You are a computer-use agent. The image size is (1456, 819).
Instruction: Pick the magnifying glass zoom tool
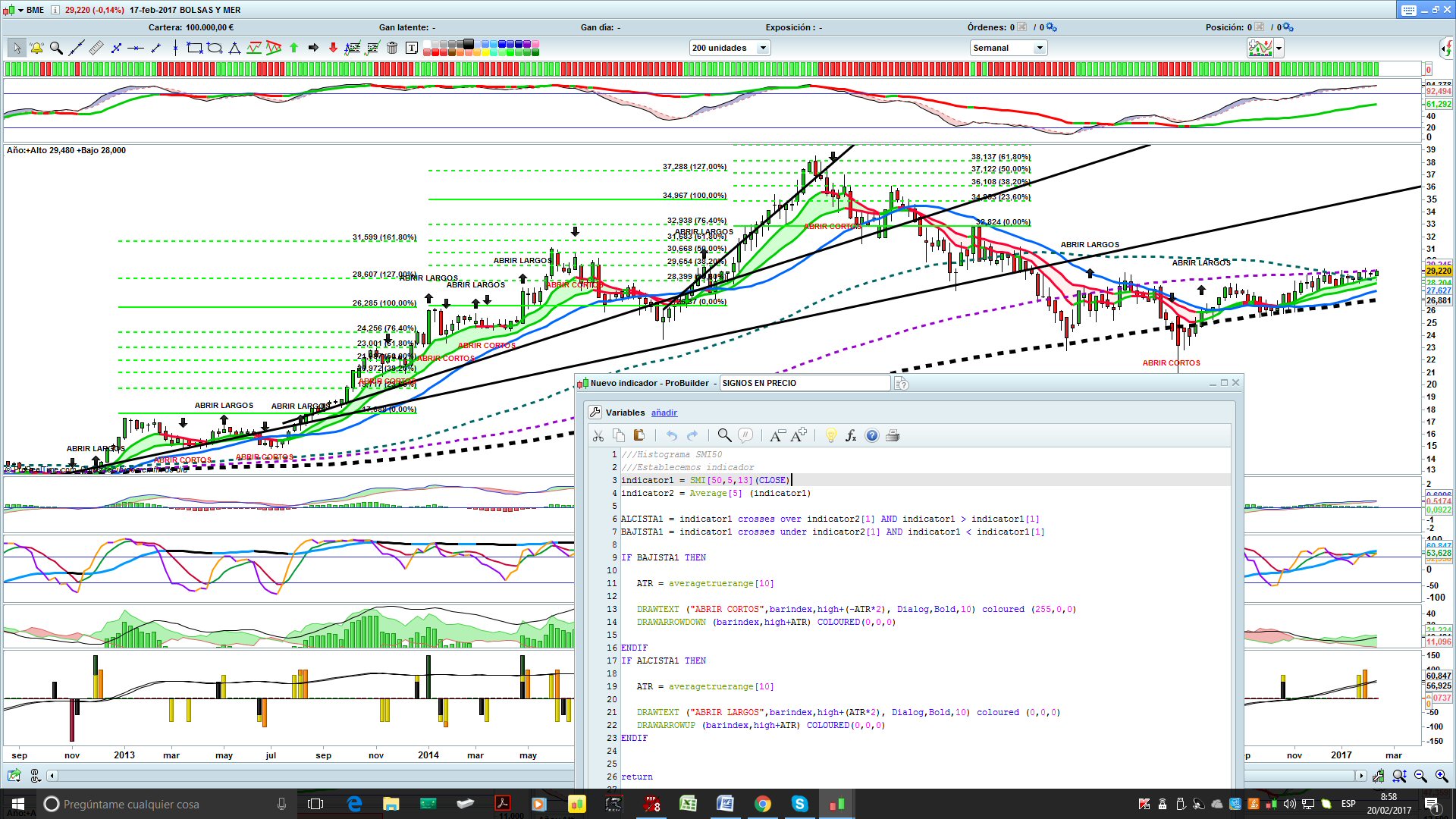click(x=56, y=49)
